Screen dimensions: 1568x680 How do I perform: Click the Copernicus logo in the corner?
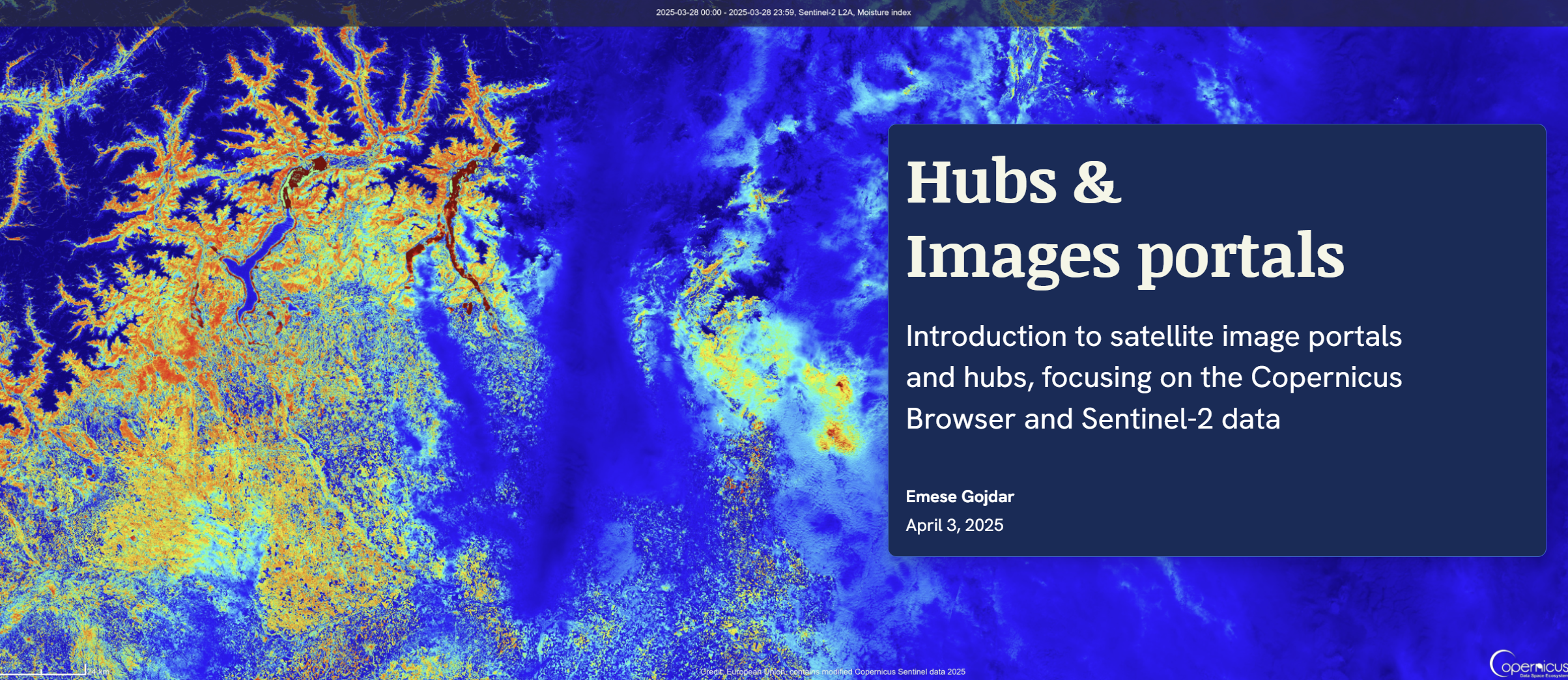tap(1528, 664)
